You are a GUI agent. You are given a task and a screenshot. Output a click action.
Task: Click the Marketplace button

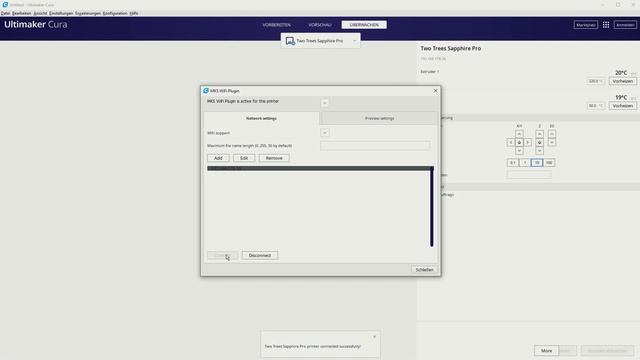click(586, 25)
